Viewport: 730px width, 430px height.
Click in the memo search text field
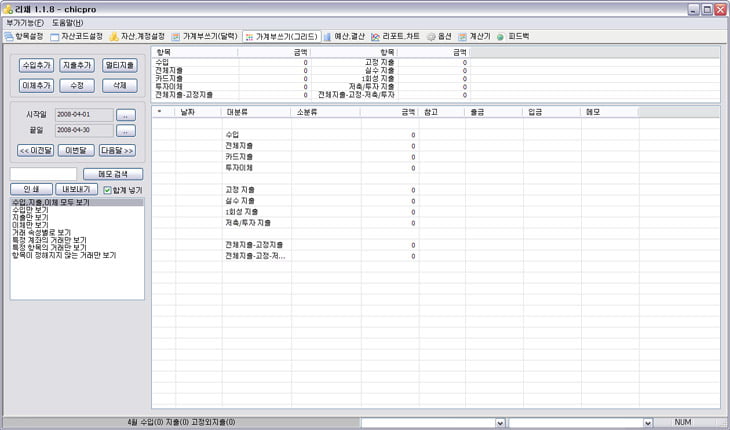coord(44,174)
